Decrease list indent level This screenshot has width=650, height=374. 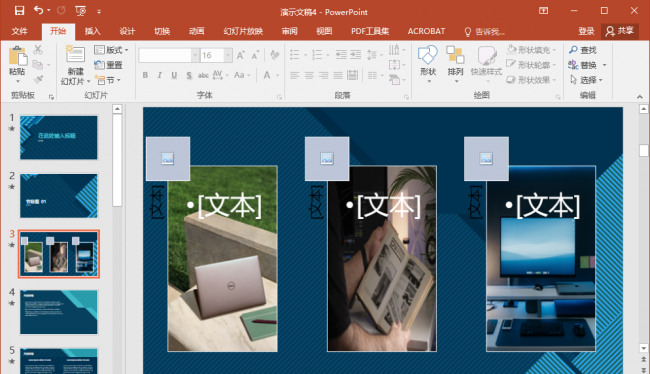point(341,54)
